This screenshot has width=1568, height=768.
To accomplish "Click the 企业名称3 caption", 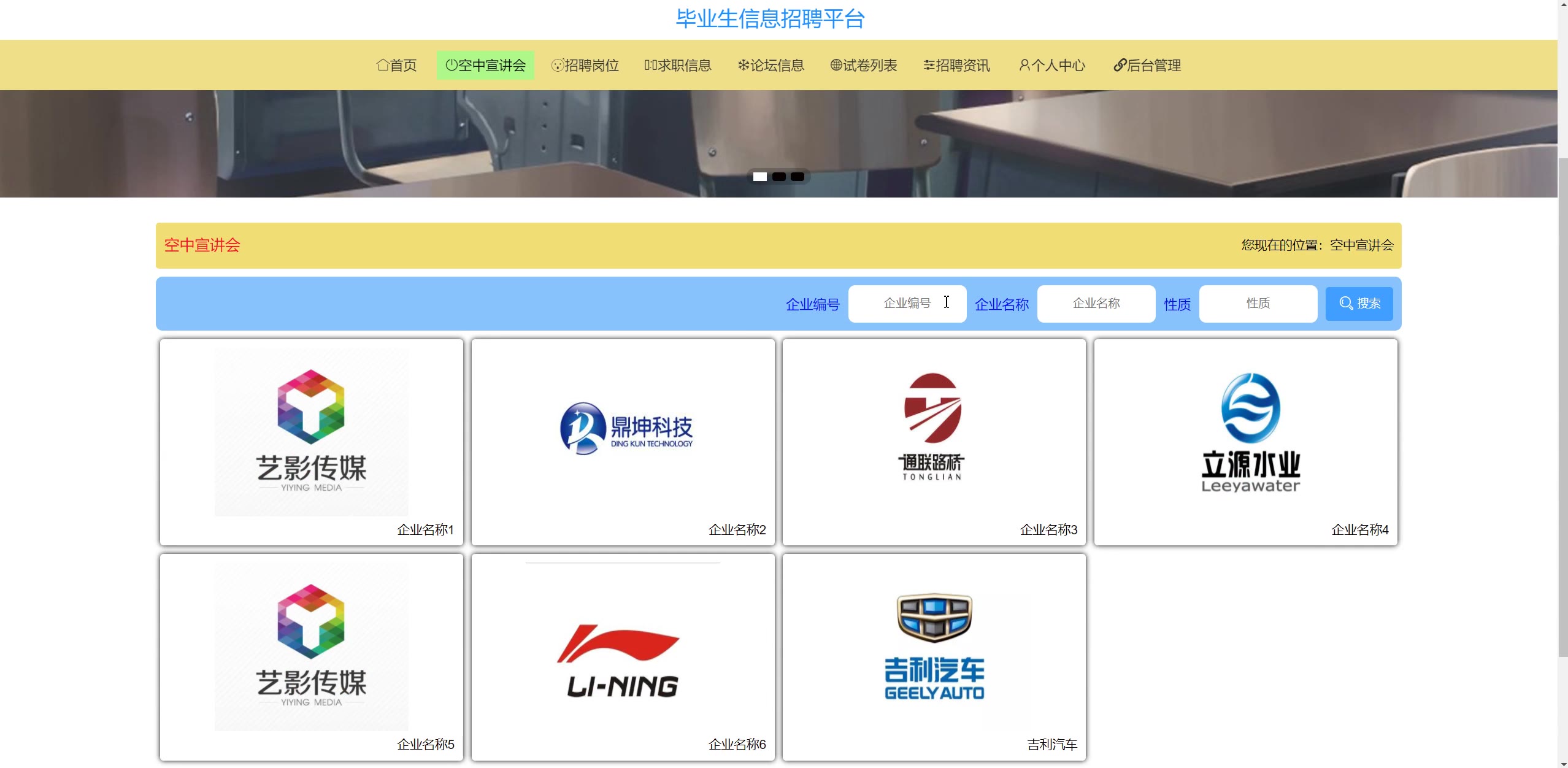I will pos(1048,529).
